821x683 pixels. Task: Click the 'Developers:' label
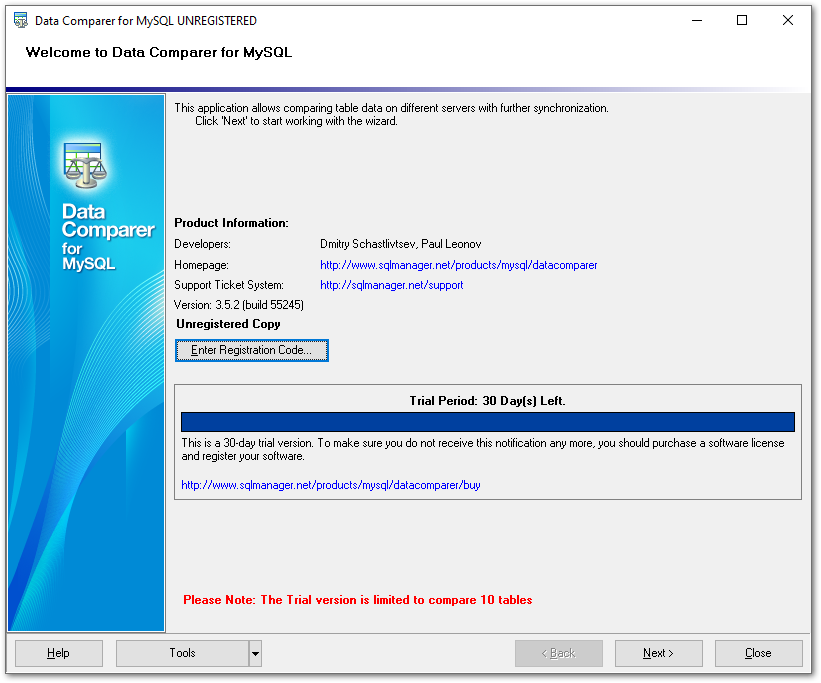pyautogui.click(x=202, y=244)
